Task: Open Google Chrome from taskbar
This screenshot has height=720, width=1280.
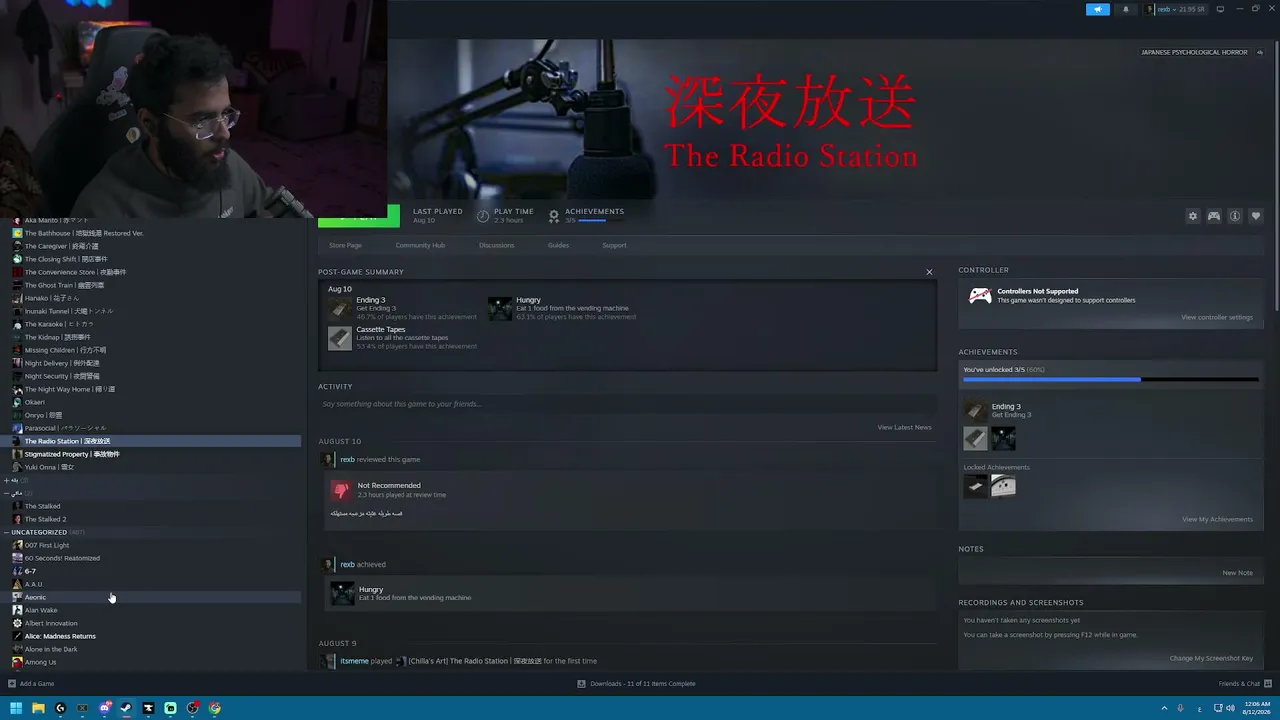Action: pos(214,708)
